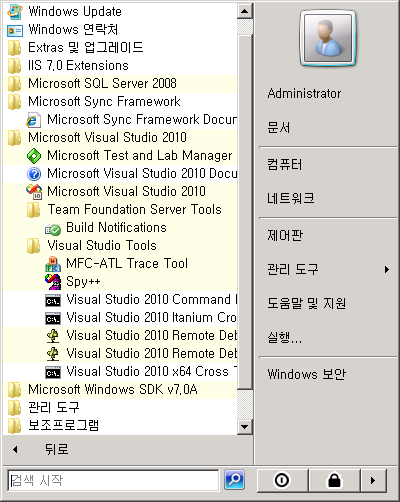
Task: Launch Microsoft Visual Studio 2010 via its icon
Action: (x=34, y=192)
